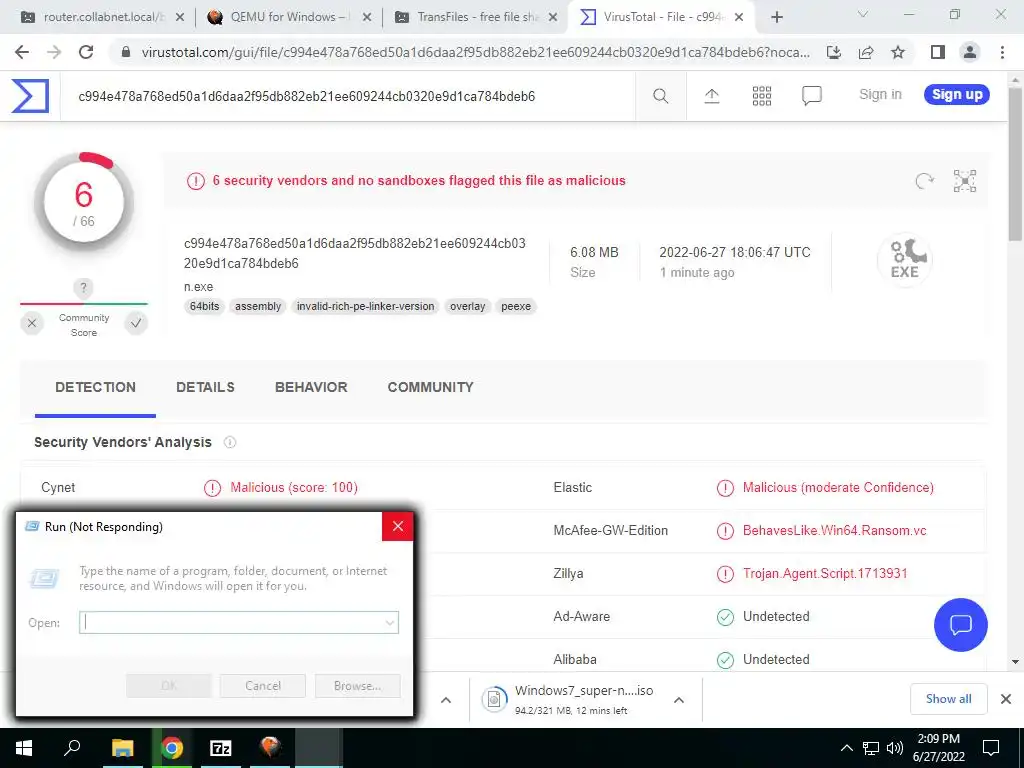The width and height of the screenshot is (1024, 768).
Task: Close the downloads bar with X
Action: coord(1006,699)
